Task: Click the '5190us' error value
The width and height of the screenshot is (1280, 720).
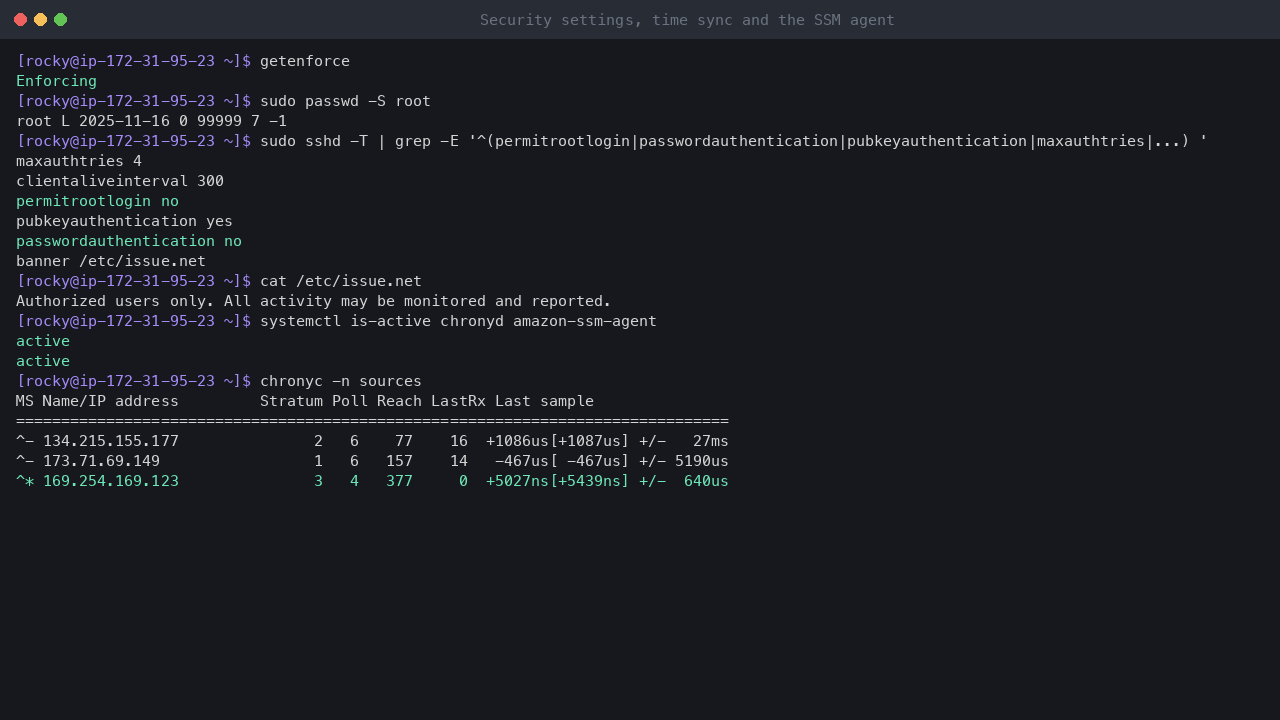Action: click(x=702, y=461)
